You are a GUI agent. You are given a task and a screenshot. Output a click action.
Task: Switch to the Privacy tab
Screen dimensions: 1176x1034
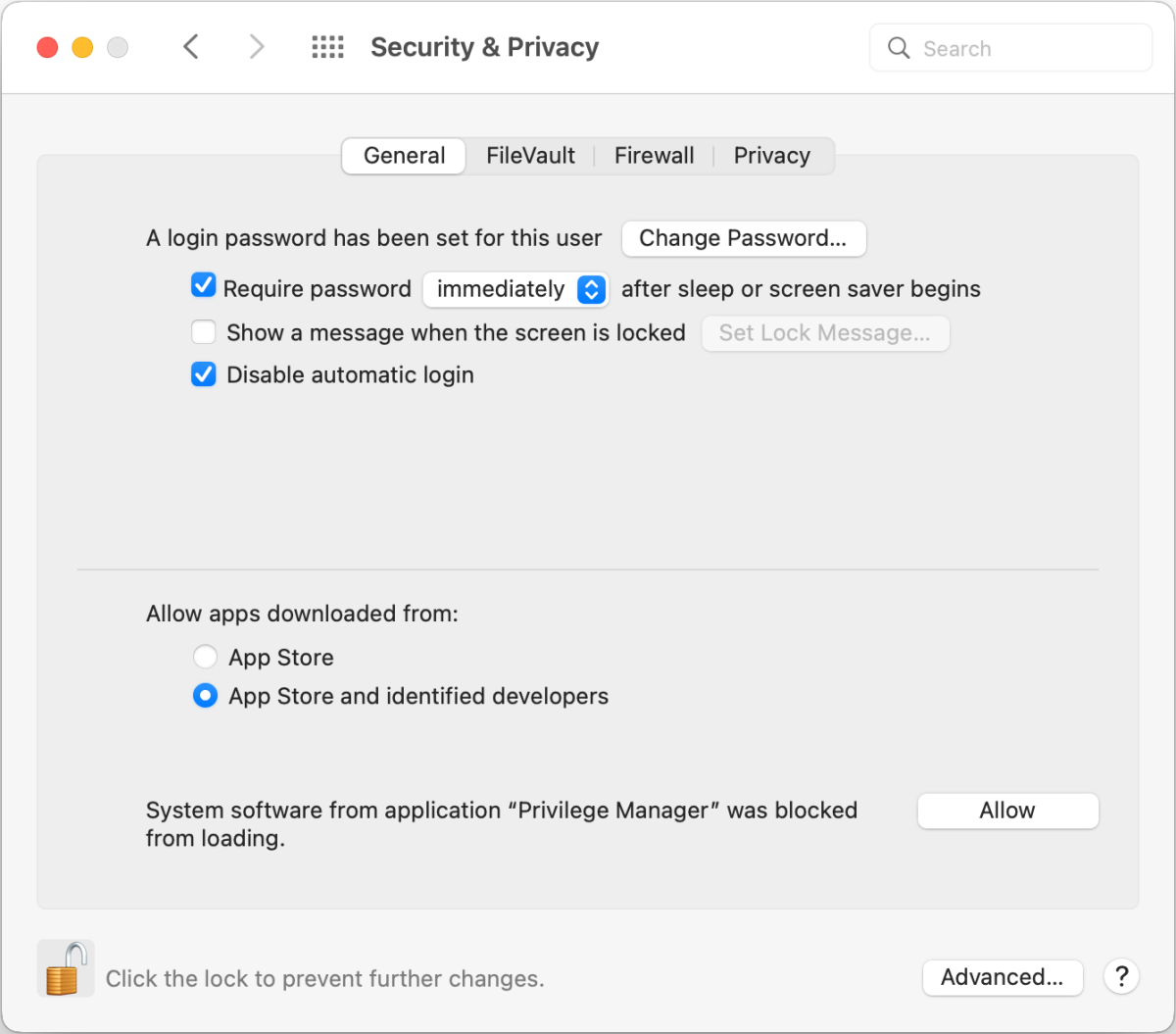tap(772, 156)
